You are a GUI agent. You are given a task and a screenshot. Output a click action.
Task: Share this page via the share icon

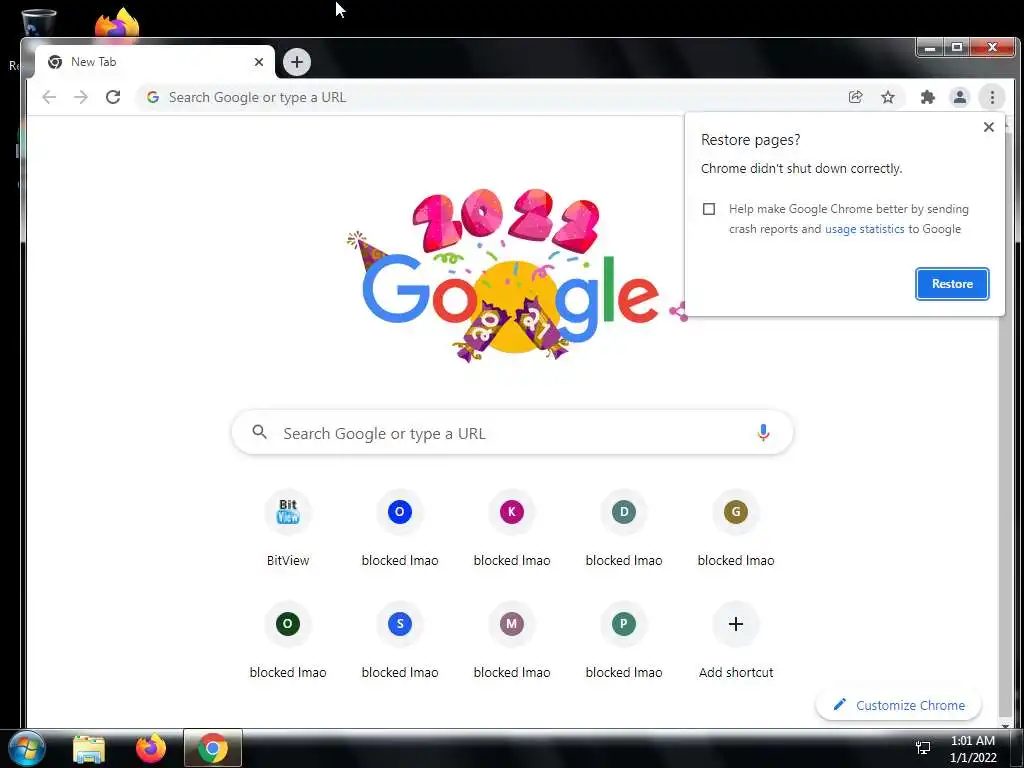(856, 97)
